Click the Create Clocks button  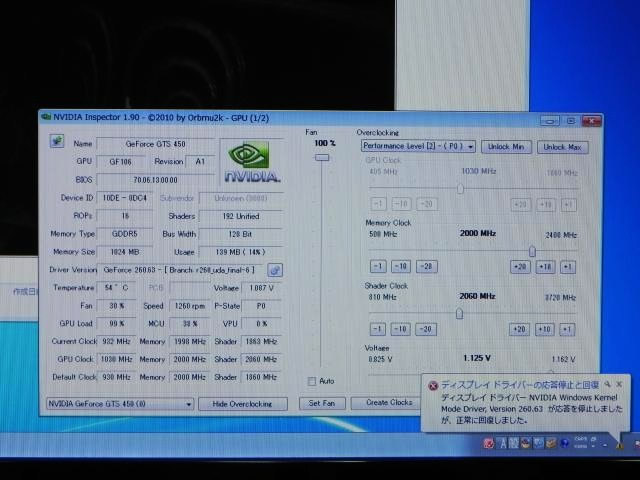(x=386, y=403)
